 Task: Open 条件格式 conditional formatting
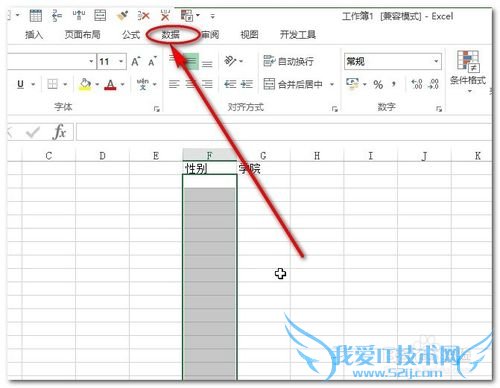point(468,72)
